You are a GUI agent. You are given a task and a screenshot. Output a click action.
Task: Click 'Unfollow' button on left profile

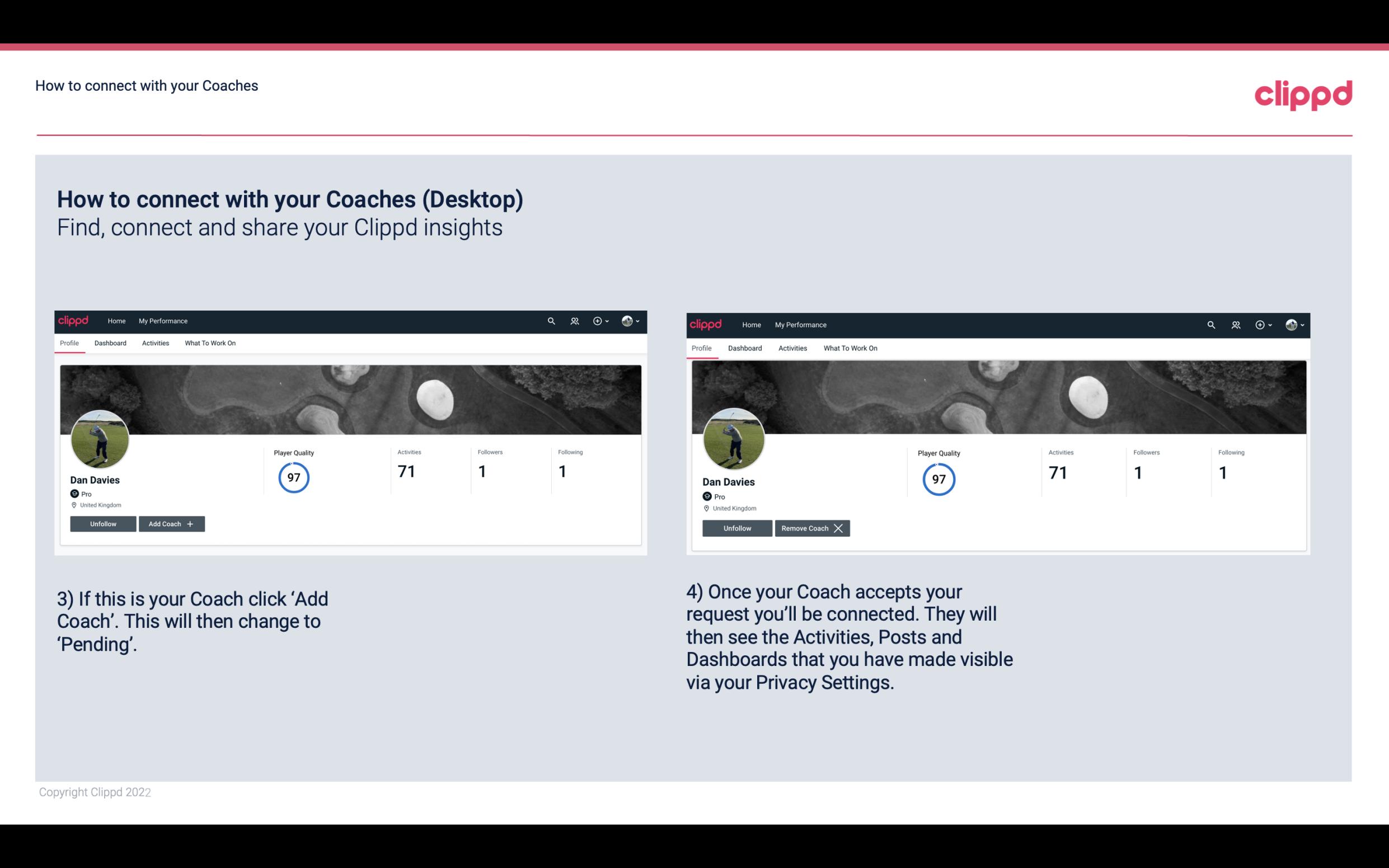point(103,523)
